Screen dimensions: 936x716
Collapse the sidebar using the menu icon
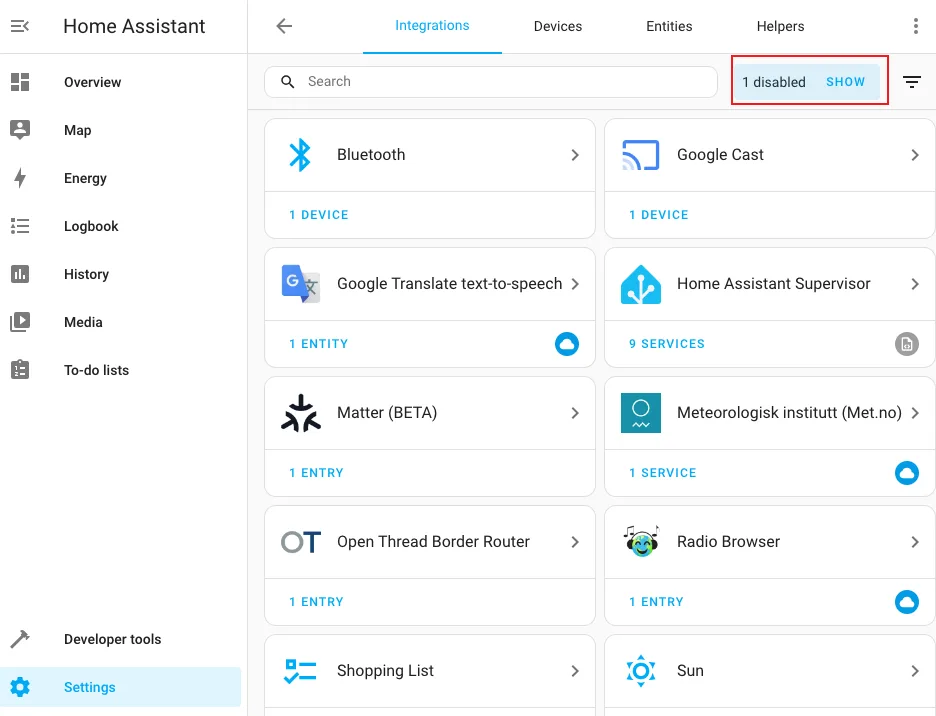[x=20, y=26]
